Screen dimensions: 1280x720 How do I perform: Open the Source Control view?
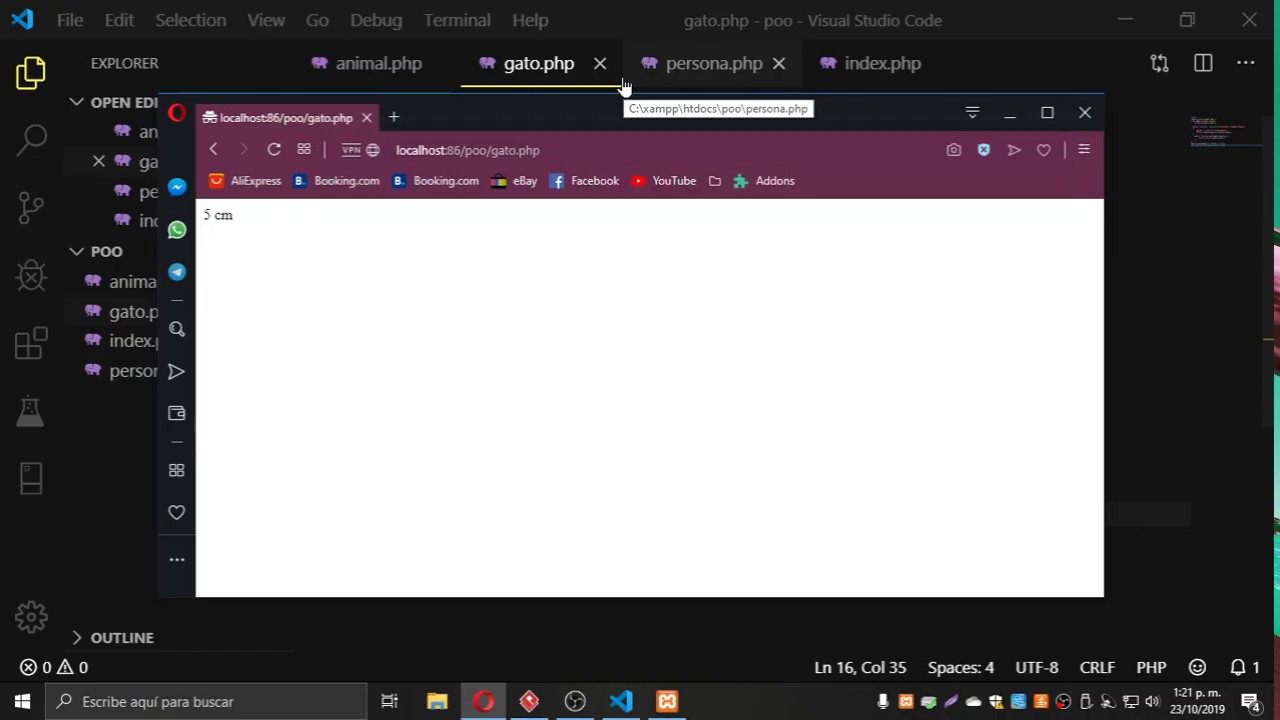(x=31, y=207)
